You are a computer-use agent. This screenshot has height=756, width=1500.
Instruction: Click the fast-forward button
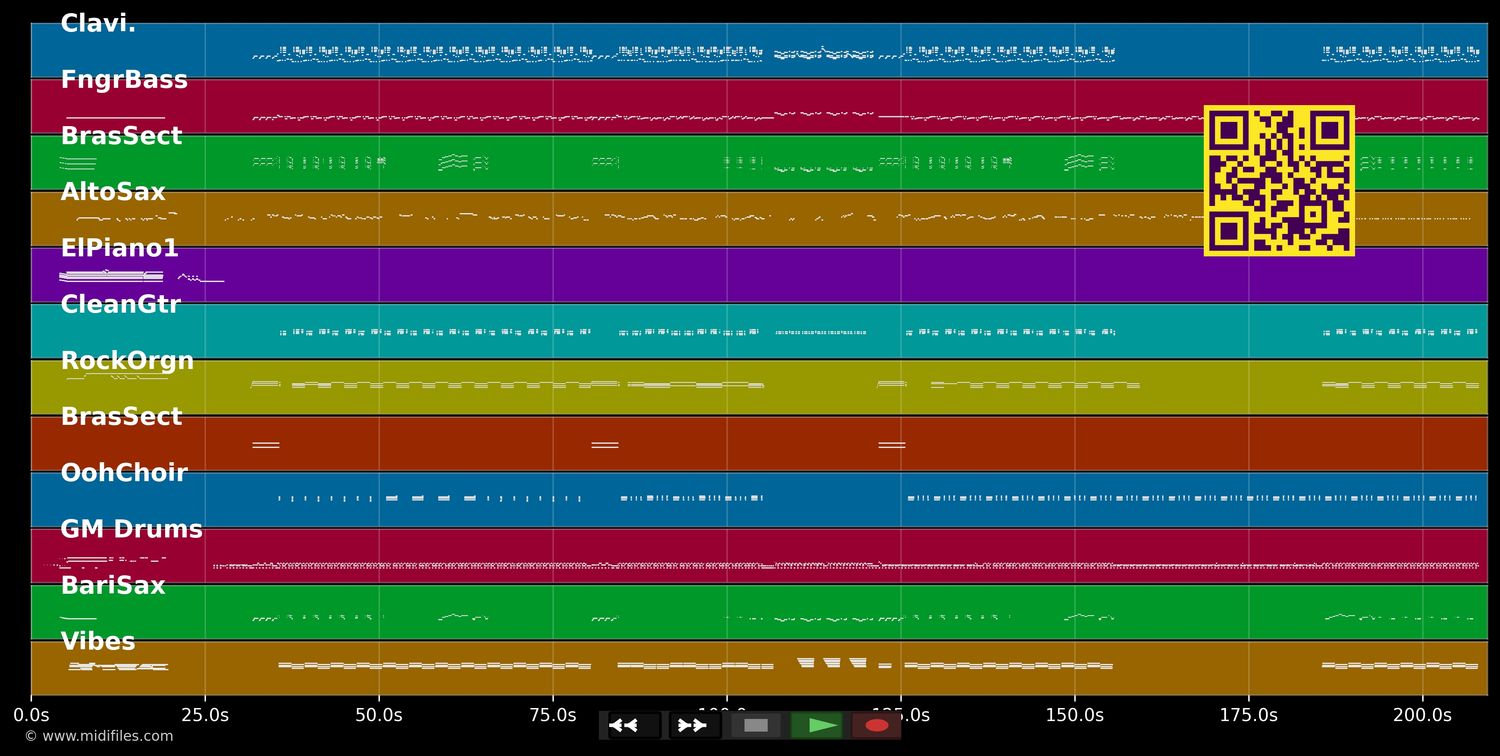coord(695,725)
